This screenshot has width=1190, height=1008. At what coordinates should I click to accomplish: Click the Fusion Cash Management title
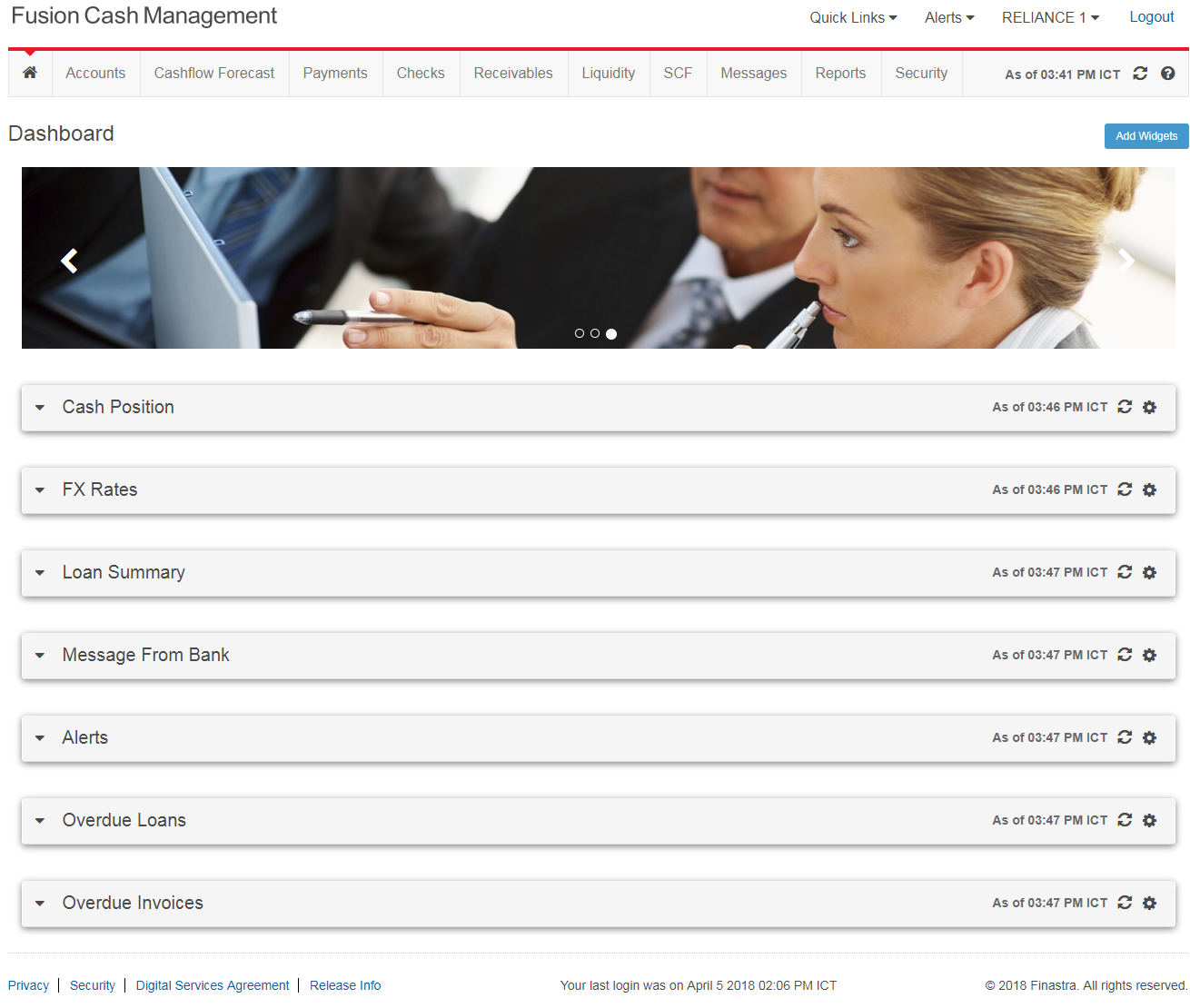tap(144, 16)
